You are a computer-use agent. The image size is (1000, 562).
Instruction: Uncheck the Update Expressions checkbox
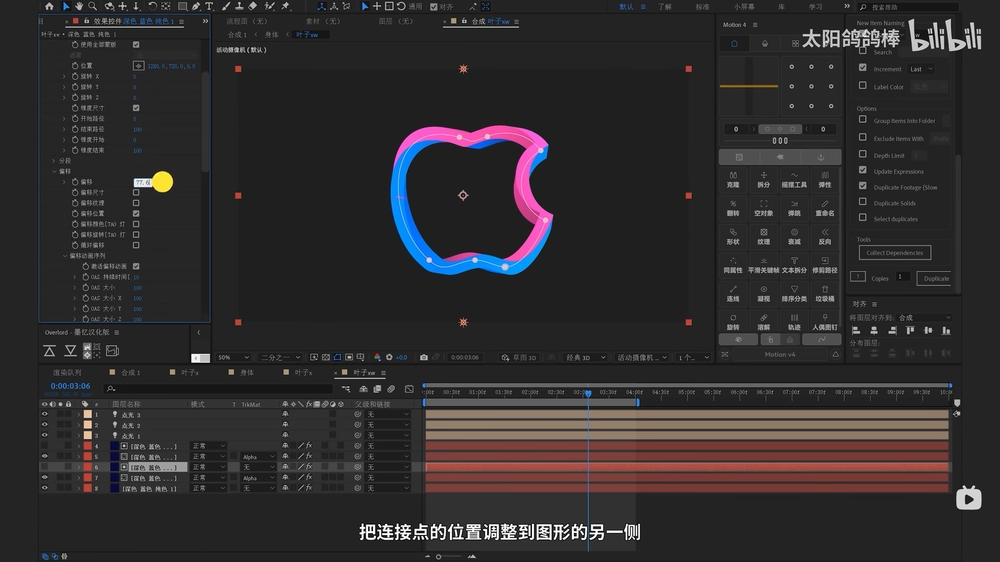click(863, 170)
